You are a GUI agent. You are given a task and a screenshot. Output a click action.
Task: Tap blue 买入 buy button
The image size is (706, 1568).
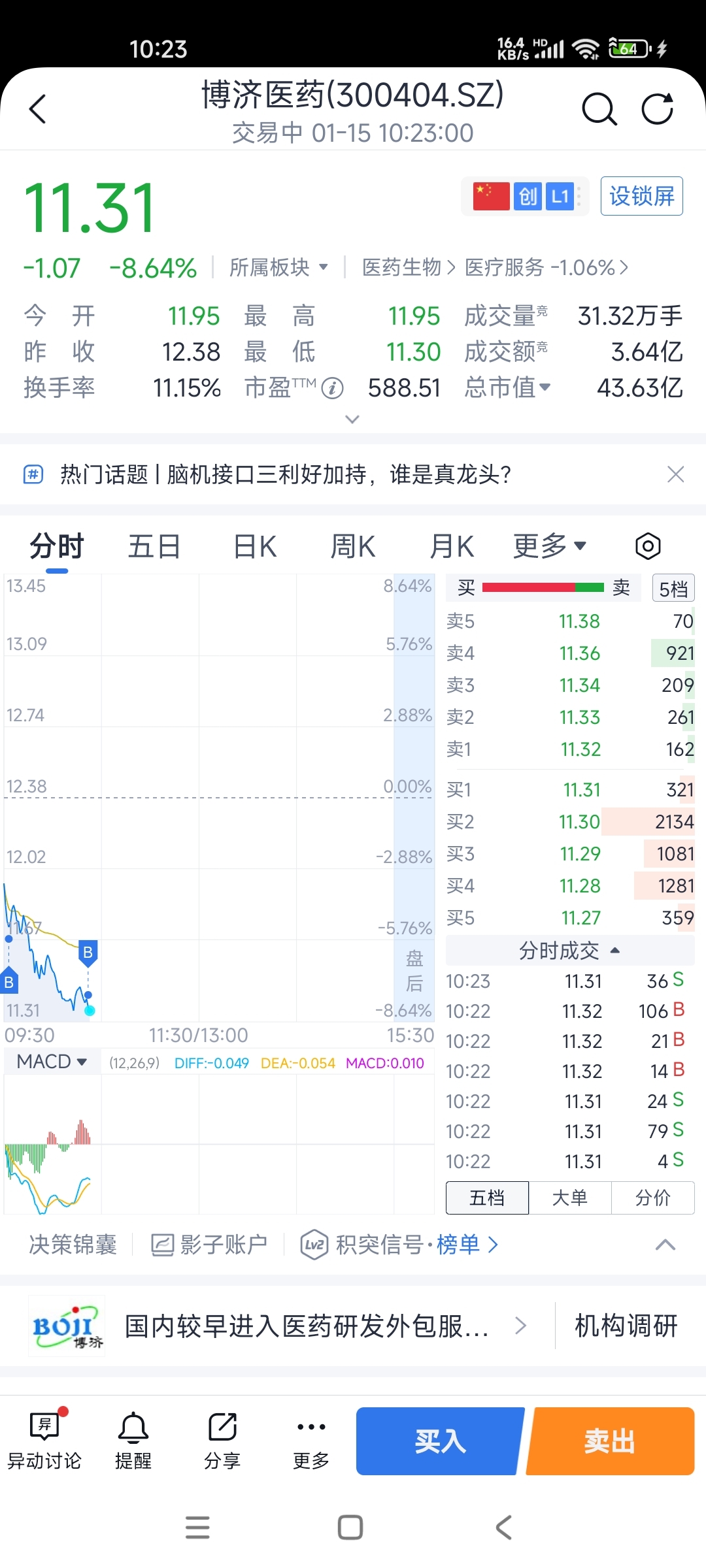click(439, 1441)
